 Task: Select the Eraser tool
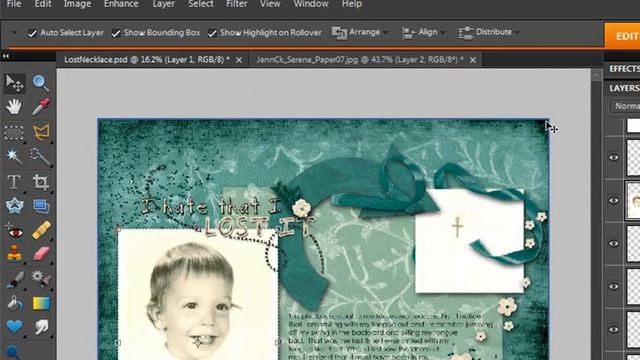41,253
